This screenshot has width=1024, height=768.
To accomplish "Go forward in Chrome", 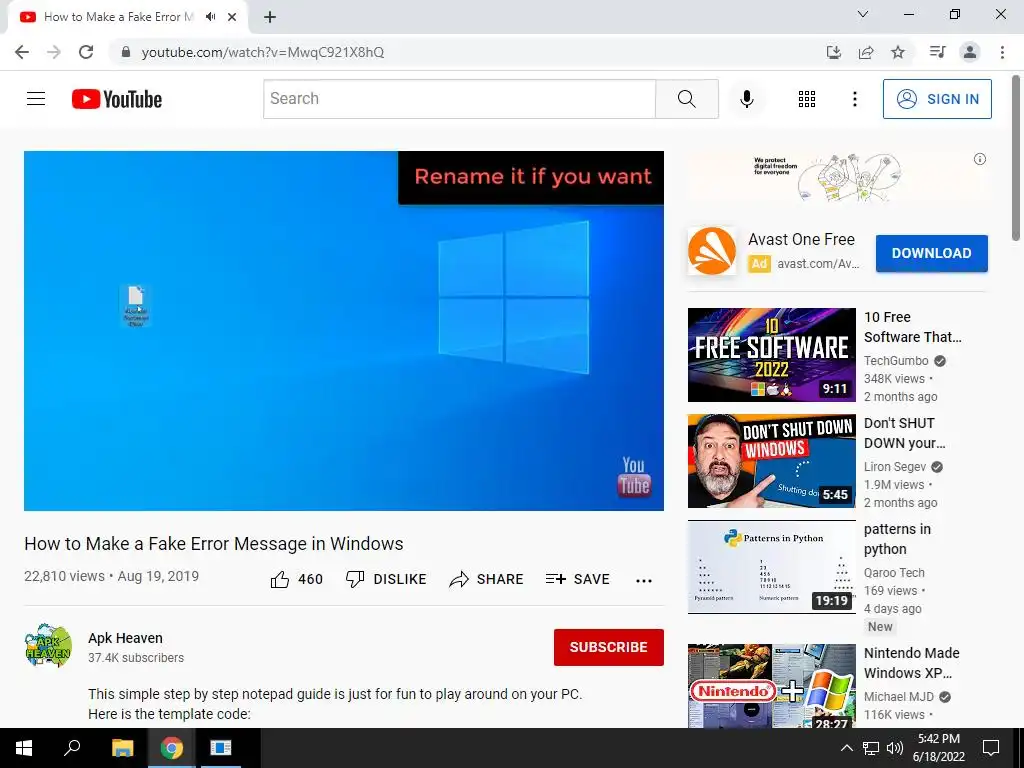I will (54, 52).
